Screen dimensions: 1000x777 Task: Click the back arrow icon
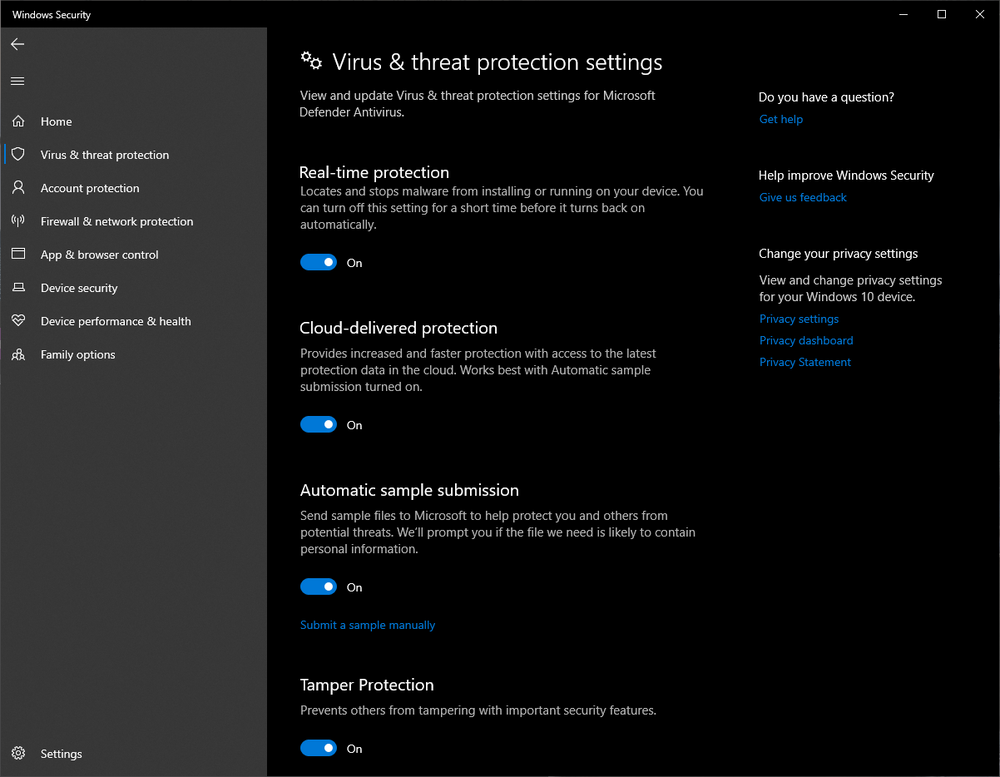pos(18,44)
